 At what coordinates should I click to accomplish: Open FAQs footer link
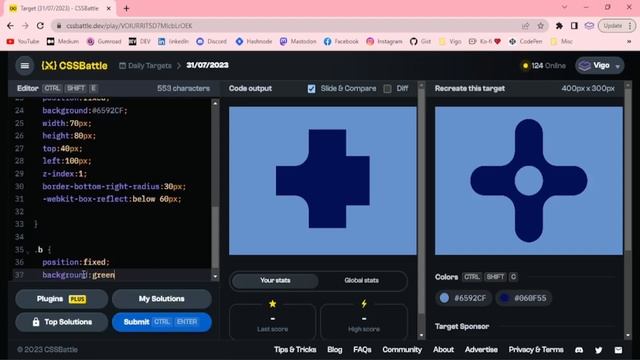click(x=362, y=350)
